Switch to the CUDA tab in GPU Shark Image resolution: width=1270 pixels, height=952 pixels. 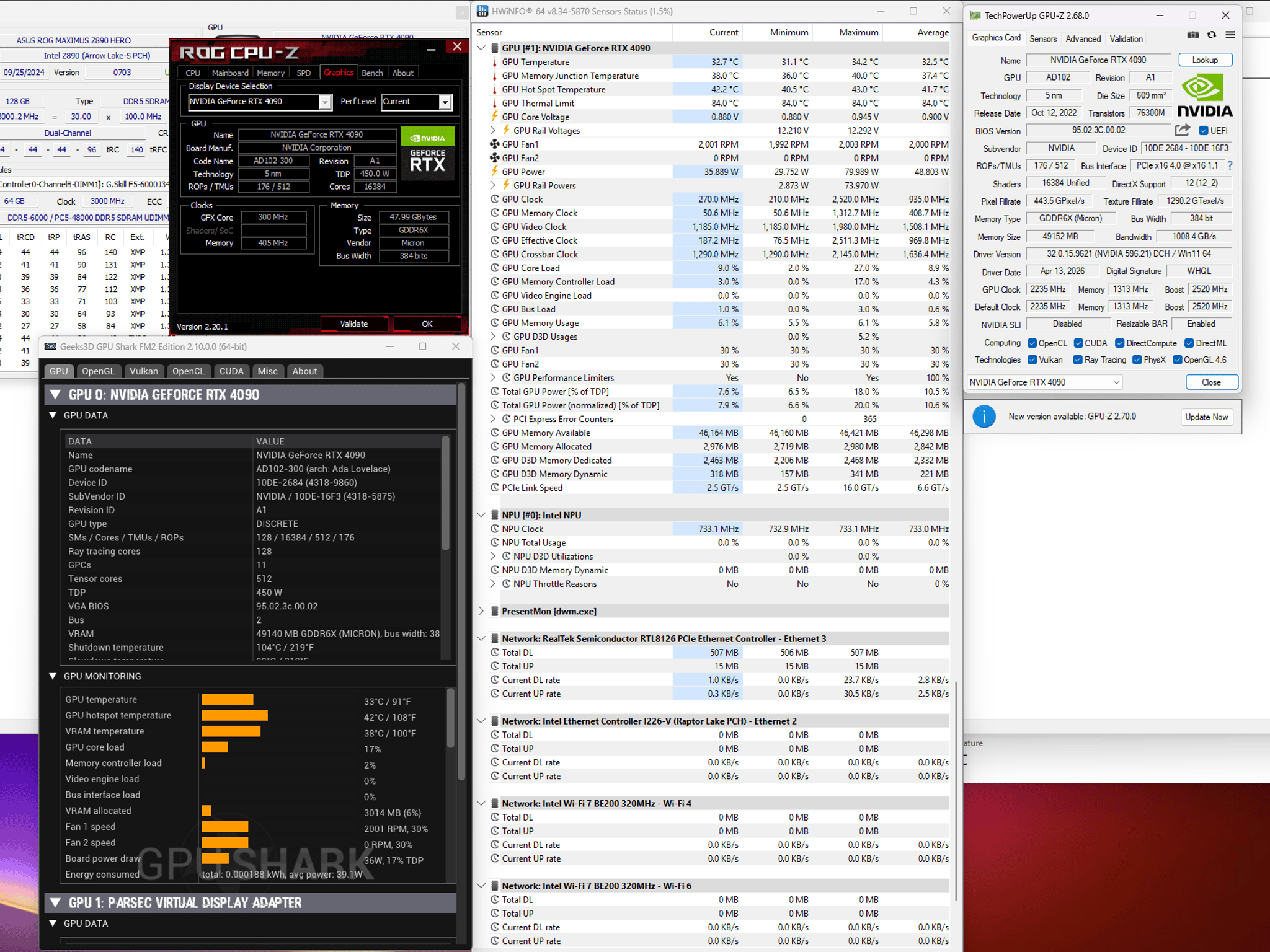tap(231, 371)
